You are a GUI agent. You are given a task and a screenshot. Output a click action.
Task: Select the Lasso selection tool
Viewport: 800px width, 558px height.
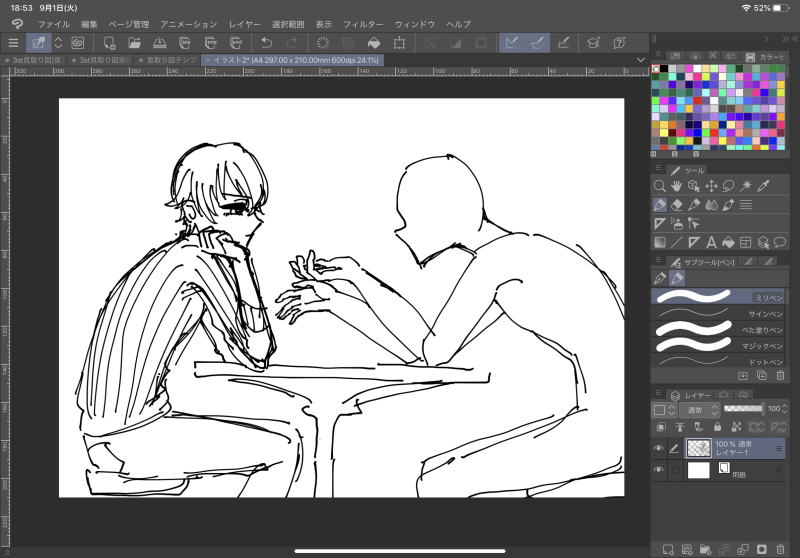[x=729, y=186]
